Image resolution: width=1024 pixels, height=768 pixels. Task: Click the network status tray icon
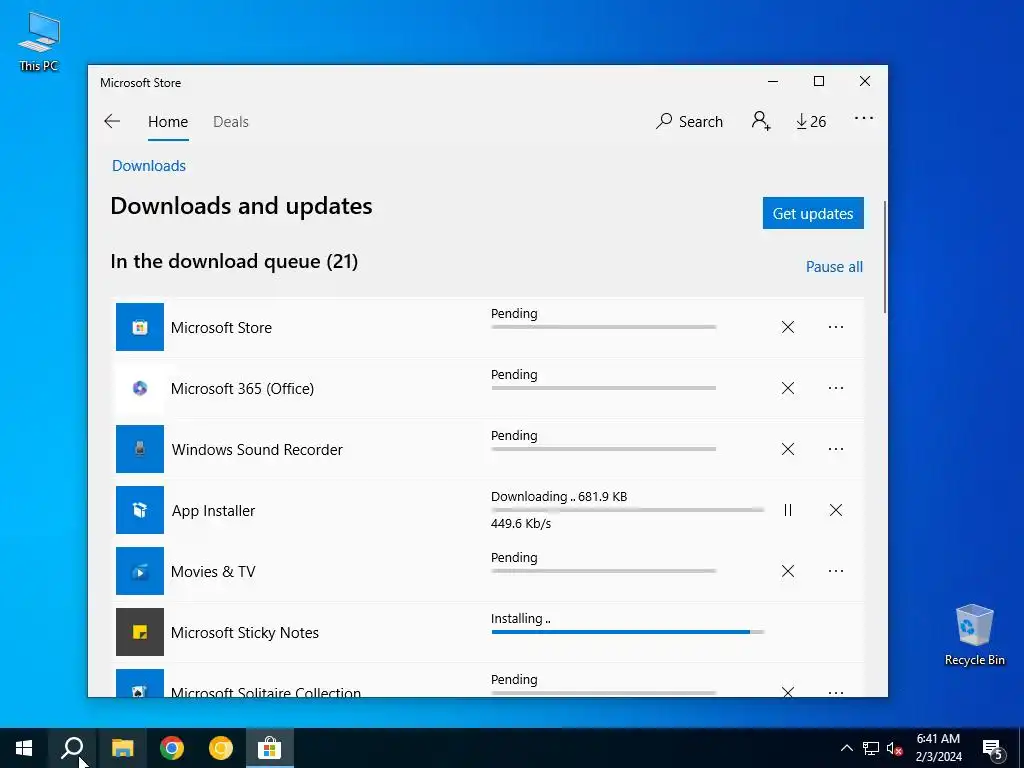coord(871,748)
